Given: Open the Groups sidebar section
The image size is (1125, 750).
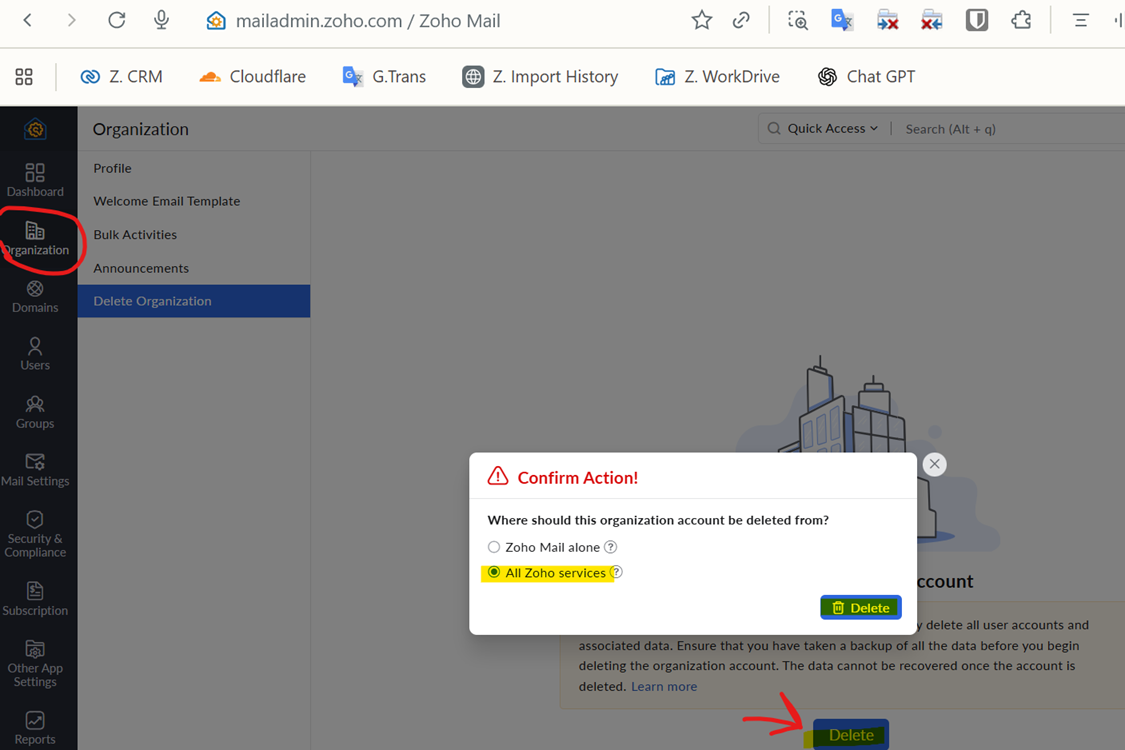Looking at the screenshot, I should click(35, 412).
